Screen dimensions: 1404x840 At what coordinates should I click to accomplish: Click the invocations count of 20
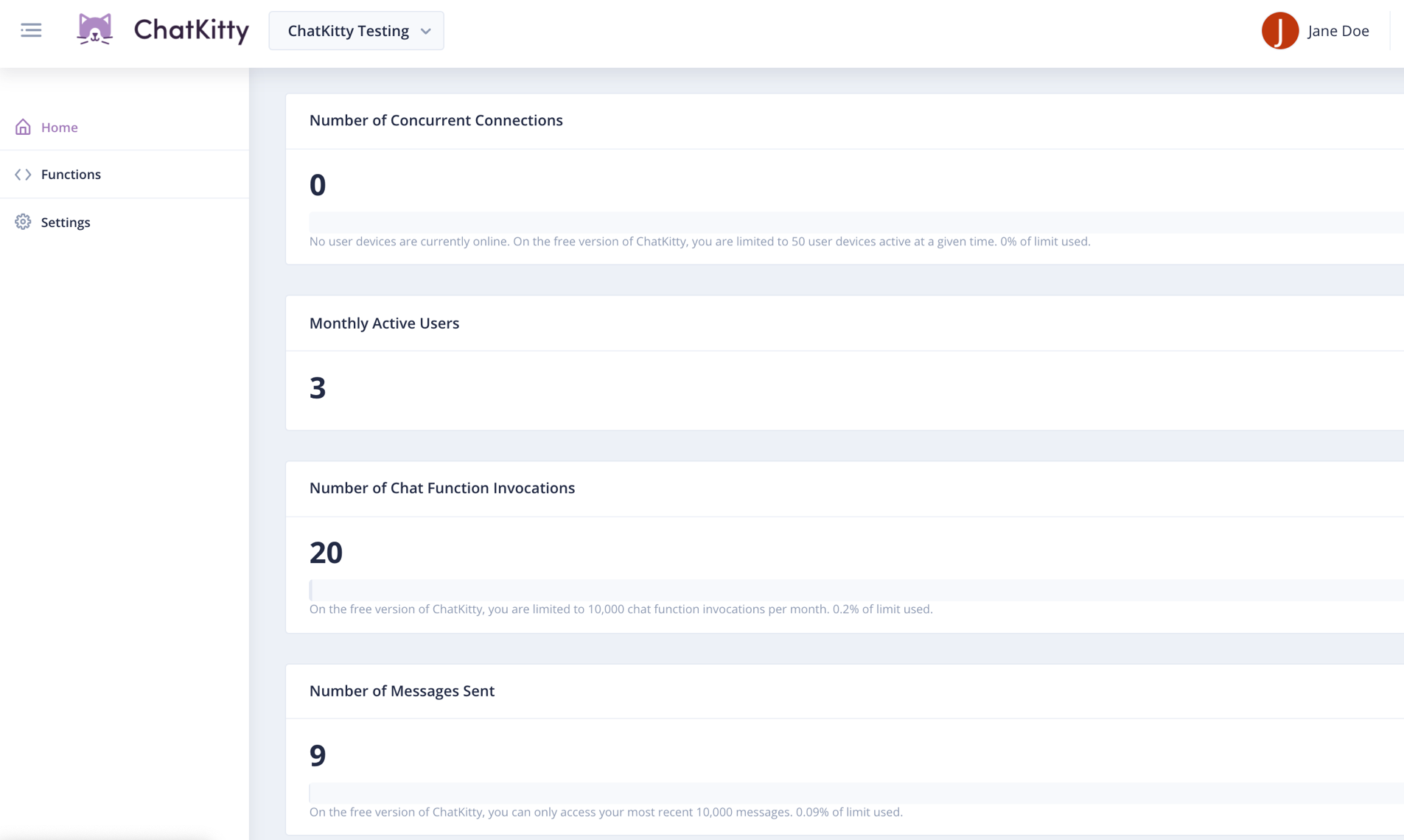(326, 552)
